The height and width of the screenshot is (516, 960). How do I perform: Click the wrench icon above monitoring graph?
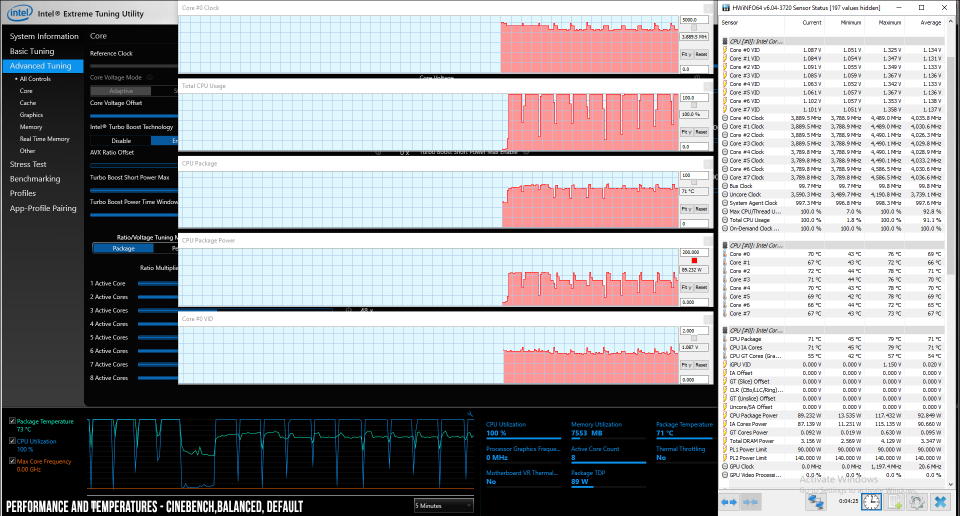469,413
